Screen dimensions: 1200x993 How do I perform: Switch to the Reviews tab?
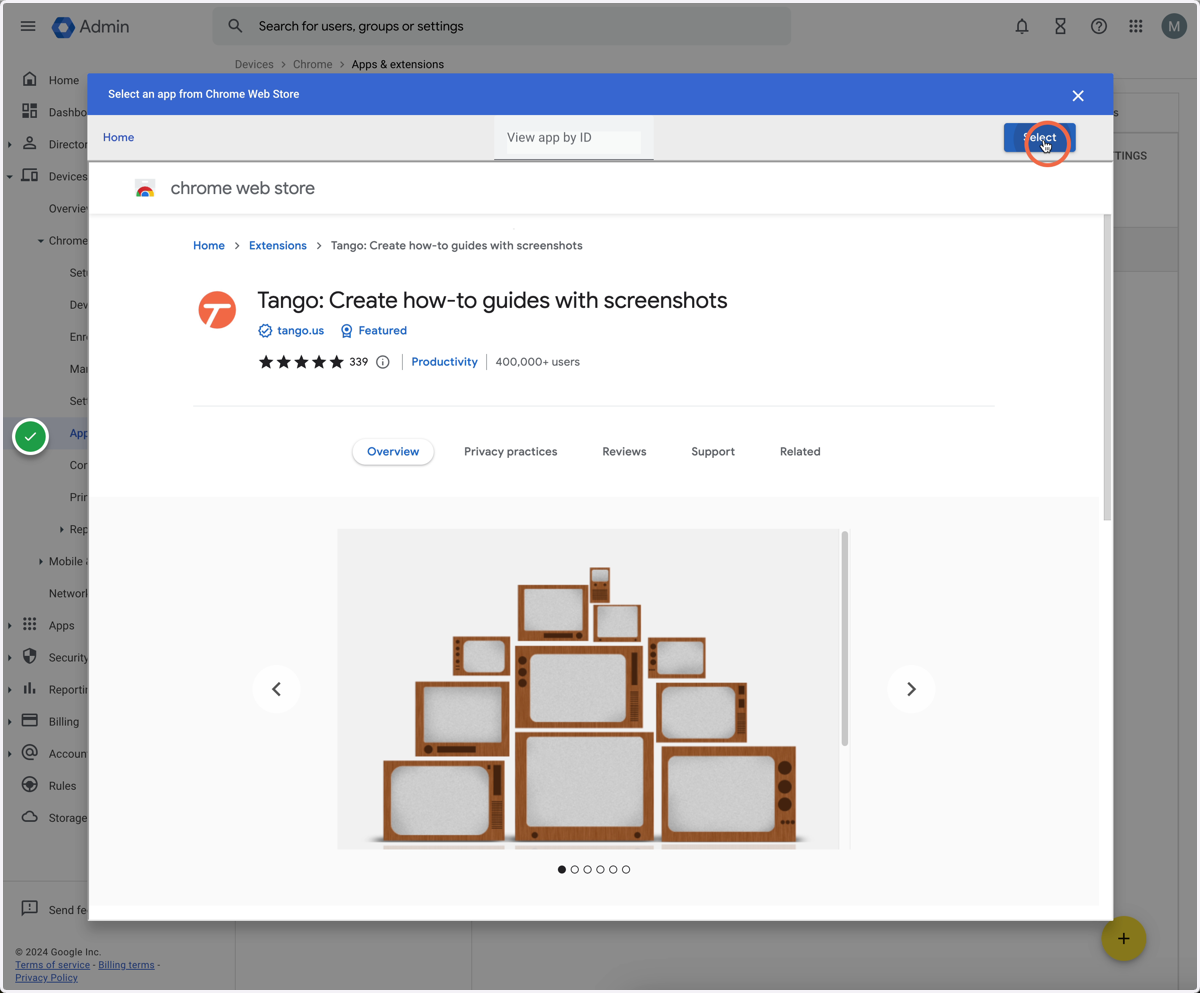(x=624, y=452)
